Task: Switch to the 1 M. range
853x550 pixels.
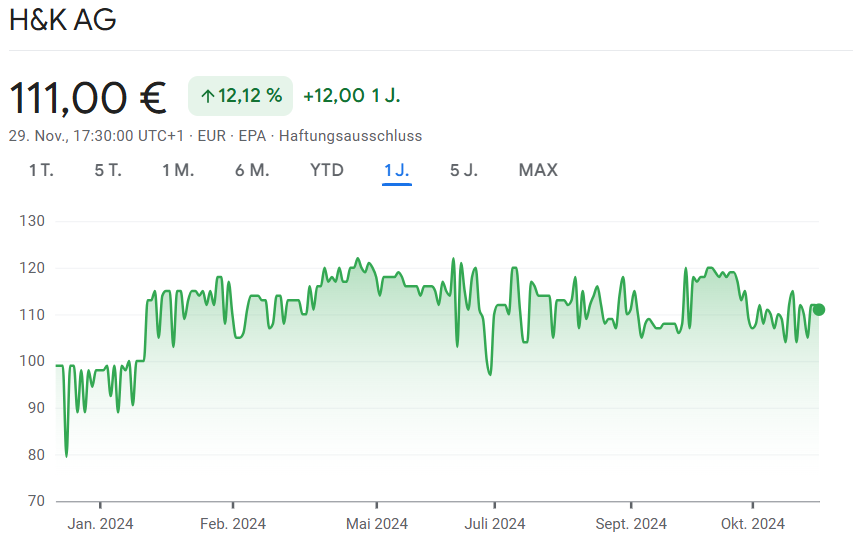Action: coord(178,170)
